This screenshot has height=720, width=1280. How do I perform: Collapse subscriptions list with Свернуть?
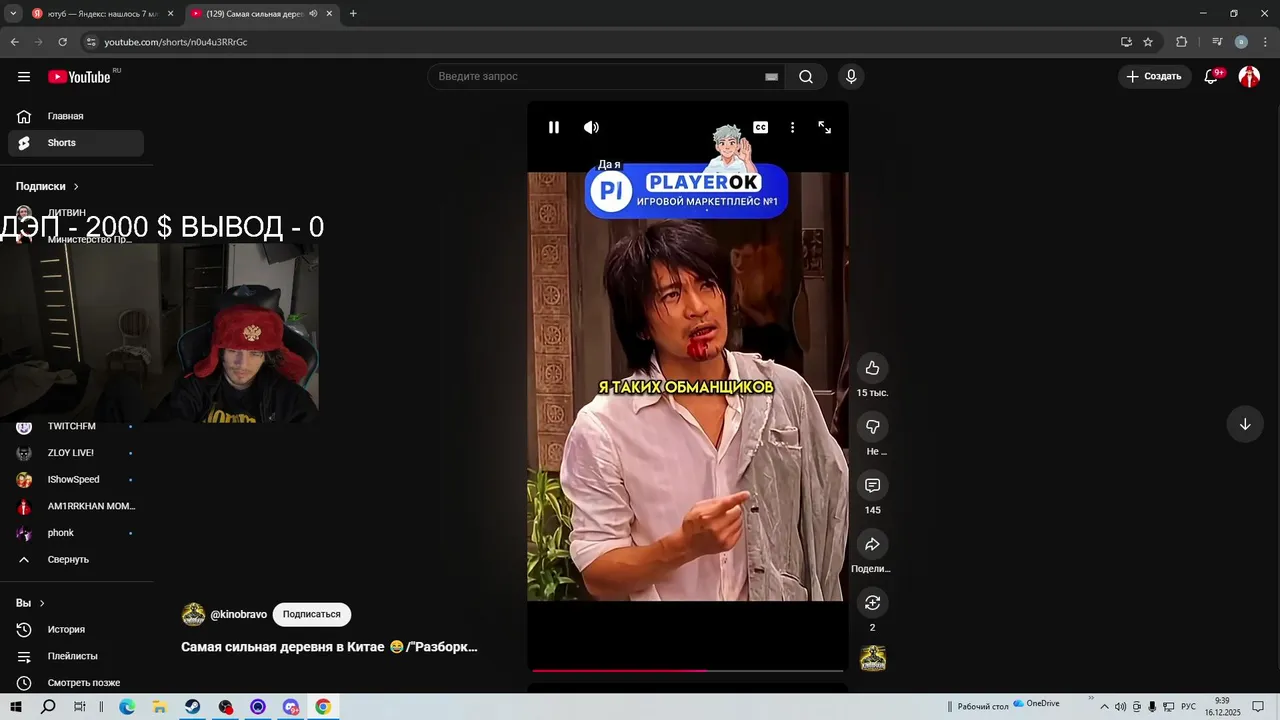click(x=76, y=559)
